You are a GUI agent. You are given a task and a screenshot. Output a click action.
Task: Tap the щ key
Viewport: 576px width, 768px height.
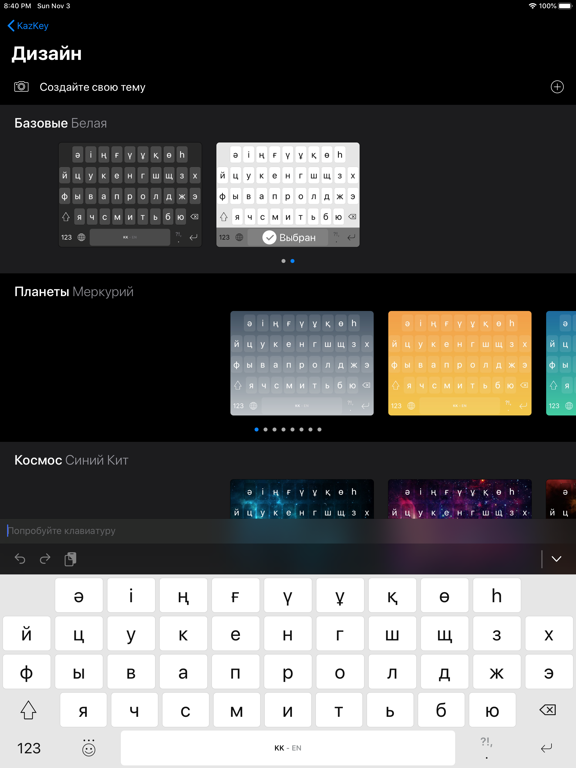(444, 633)
